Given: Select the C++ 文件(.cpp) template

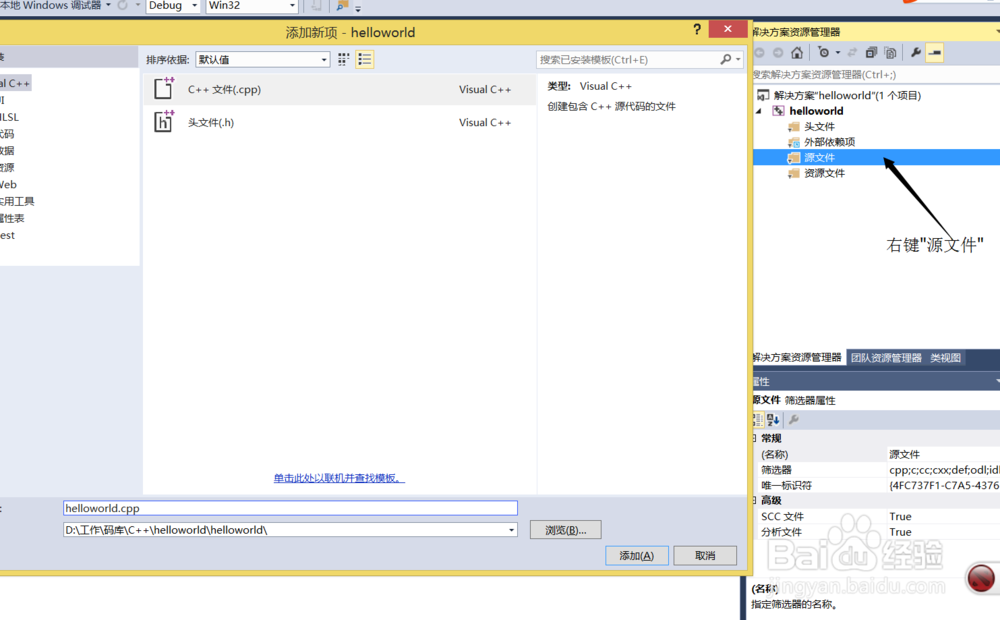Looking at the screenshot, I should point(300,89).
